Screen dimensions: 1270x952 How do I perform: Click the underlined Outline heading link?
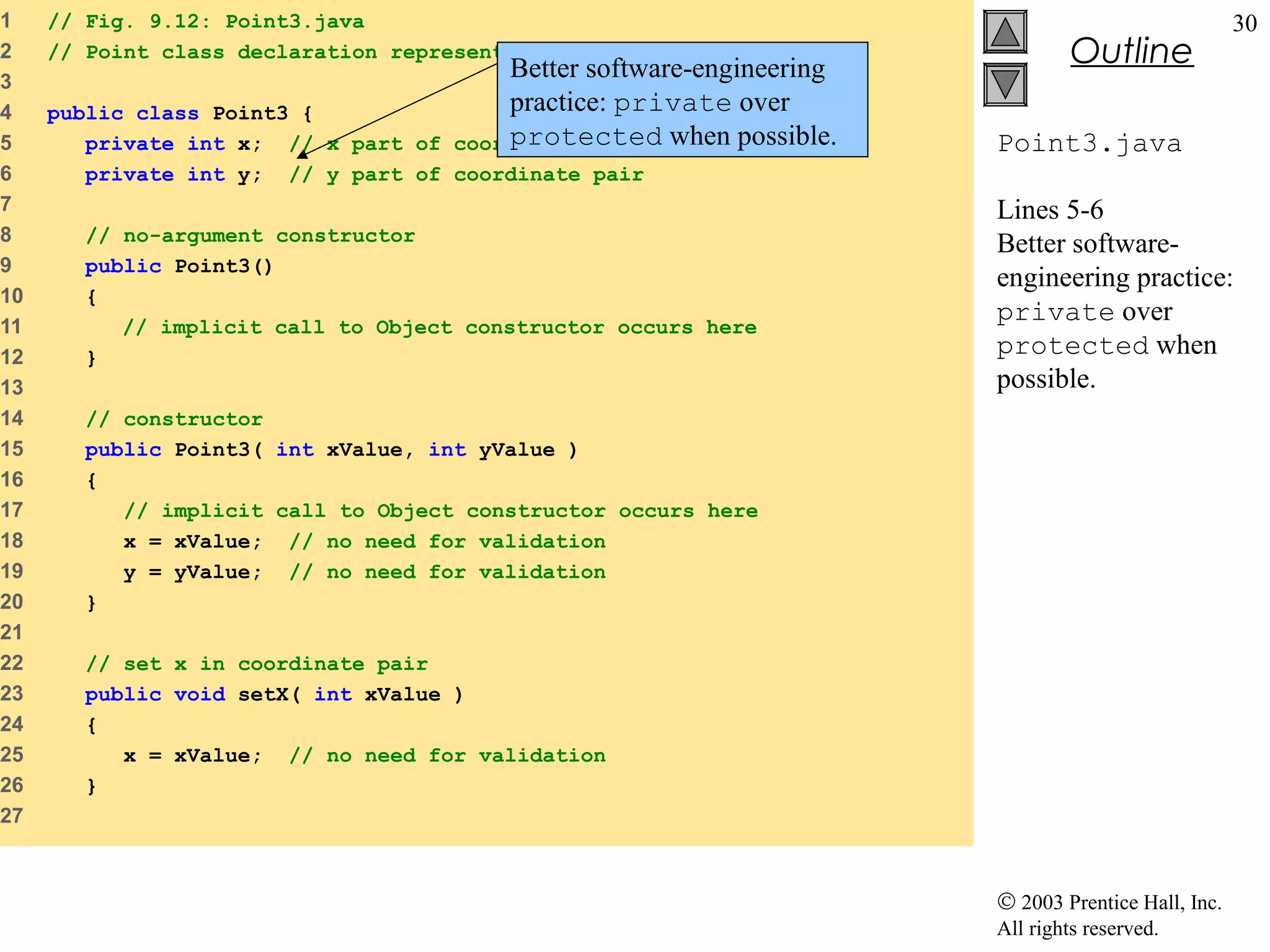[x=1131, y=51]
